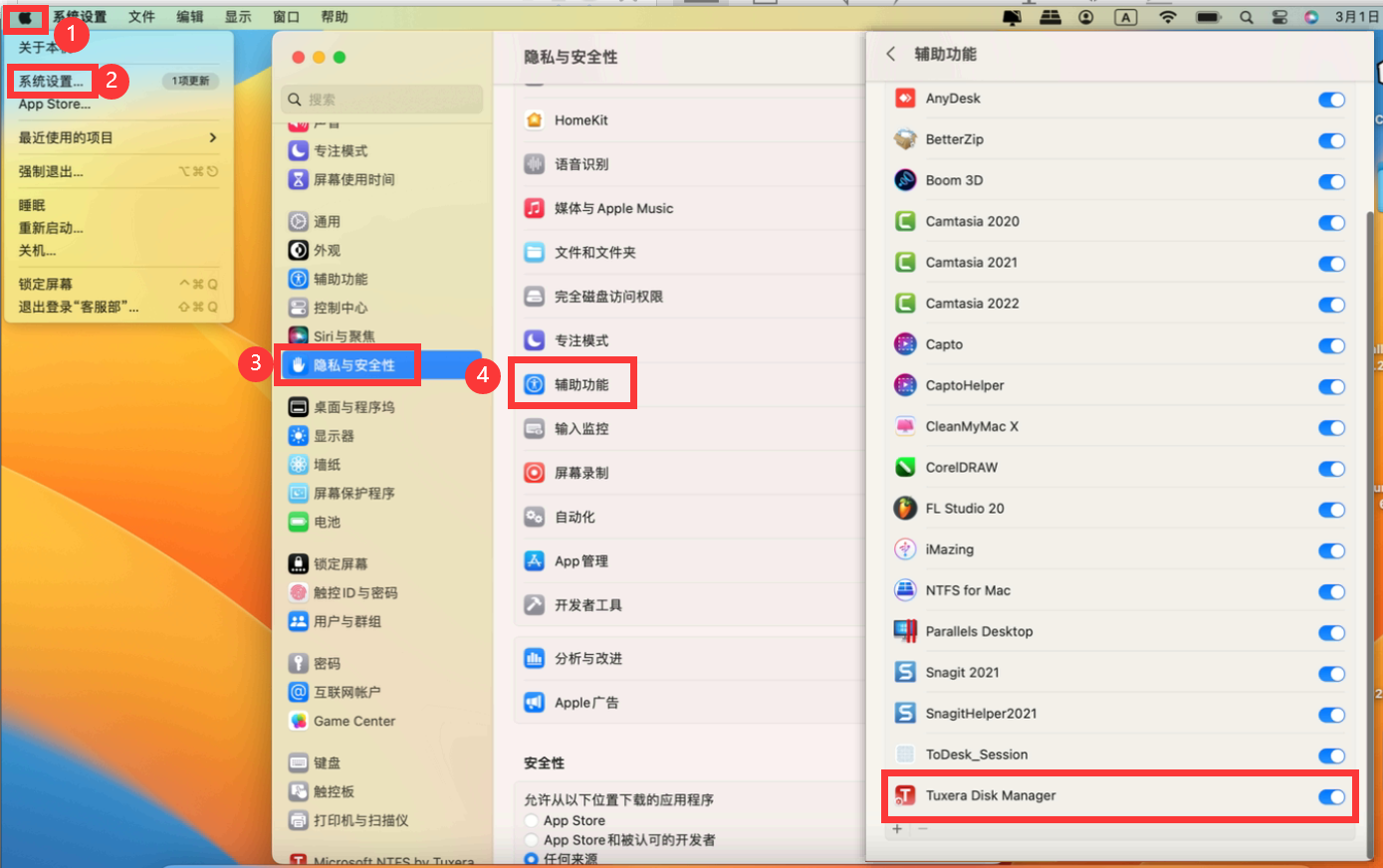Open 系统设置... from the Apple menu
The image size is (1383, 868).
pyautogui.click(x=52, y=82)
